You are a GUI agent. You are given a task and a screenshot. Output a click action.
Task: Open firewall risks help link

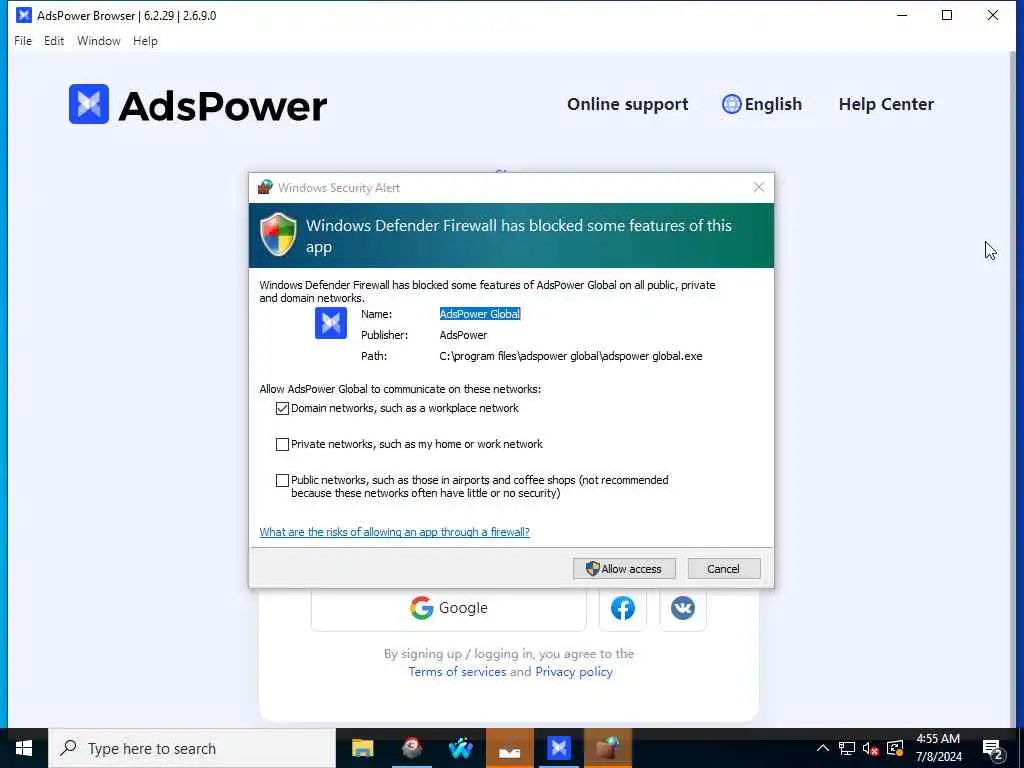(x=394, y=532)
